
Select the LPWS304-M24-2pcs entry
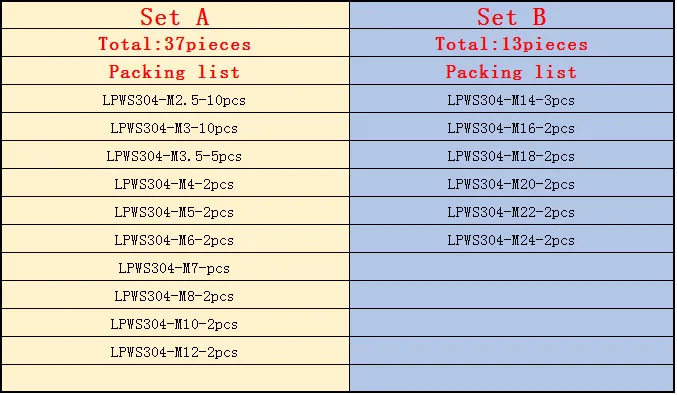pyautogui.click(x=512, y=239)
